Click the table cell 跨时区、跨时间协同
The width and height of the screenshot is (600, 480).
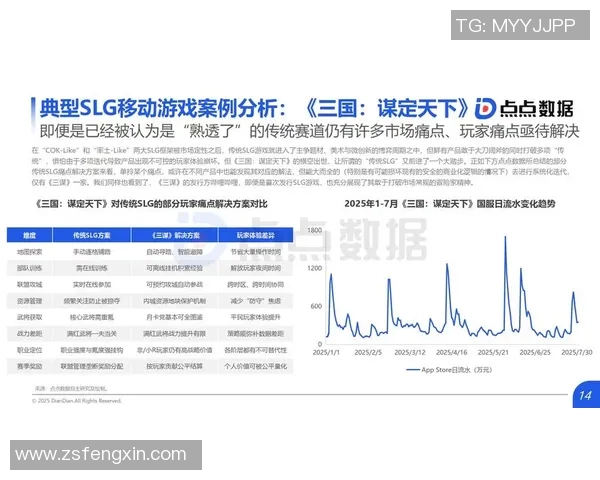(x=256, y=285)
